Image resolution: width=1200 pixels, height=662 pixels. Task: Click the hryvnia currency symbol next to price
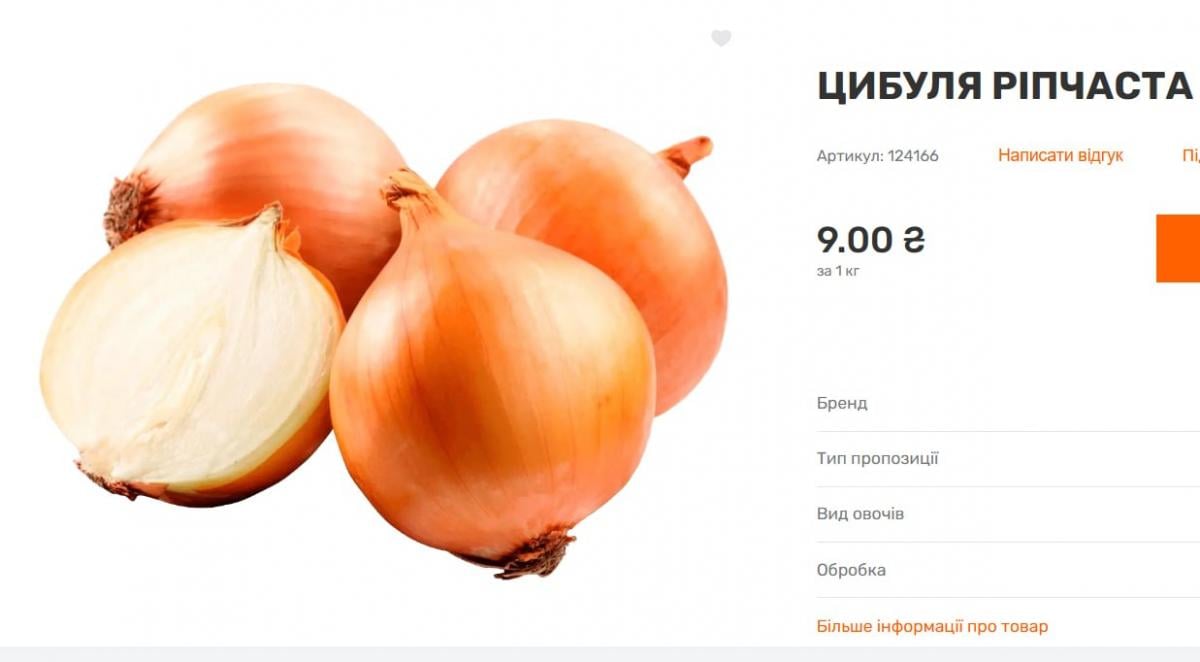pyautogui.click(x=914, y=240)
